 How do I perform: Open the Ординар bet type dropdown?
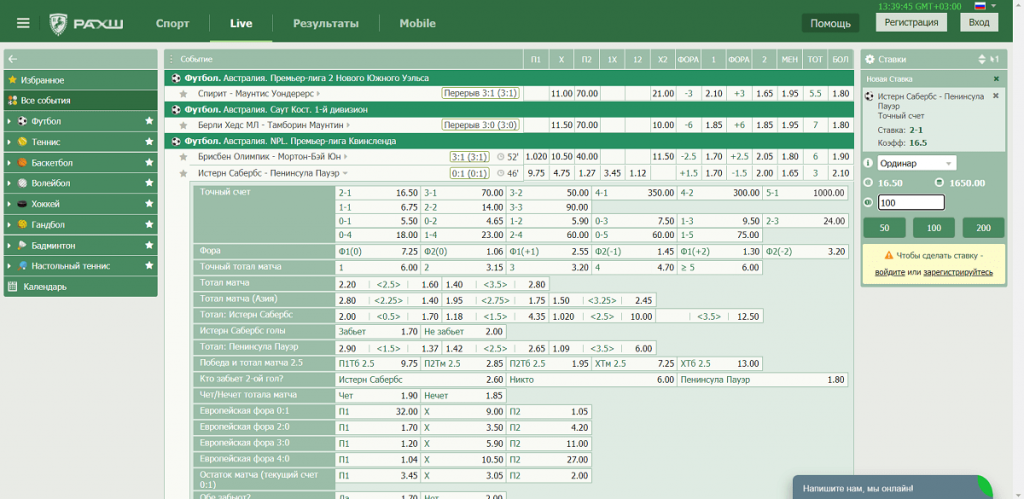click(x=916, y=163)
